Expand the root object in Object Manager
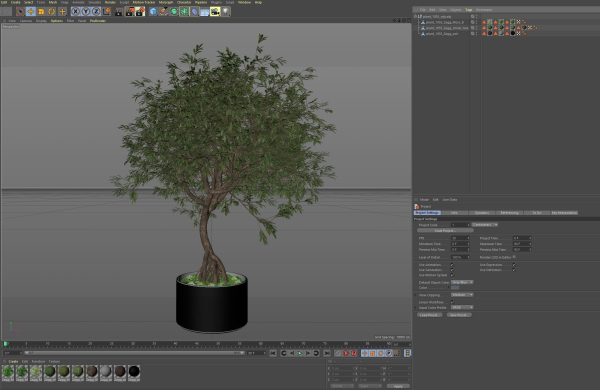The height and width of the screenshot is (390, 600). 416,16
